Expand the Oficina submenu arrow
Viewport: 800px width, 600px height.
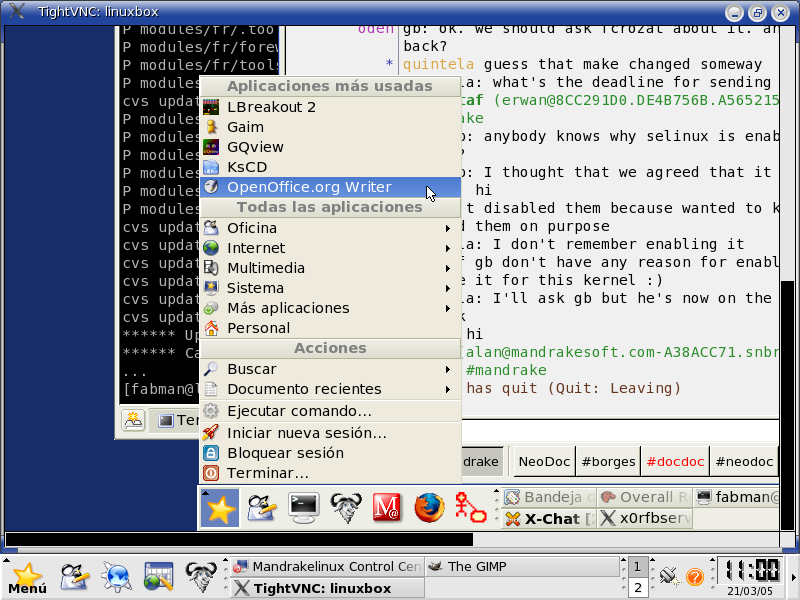[x=447, y=228]
